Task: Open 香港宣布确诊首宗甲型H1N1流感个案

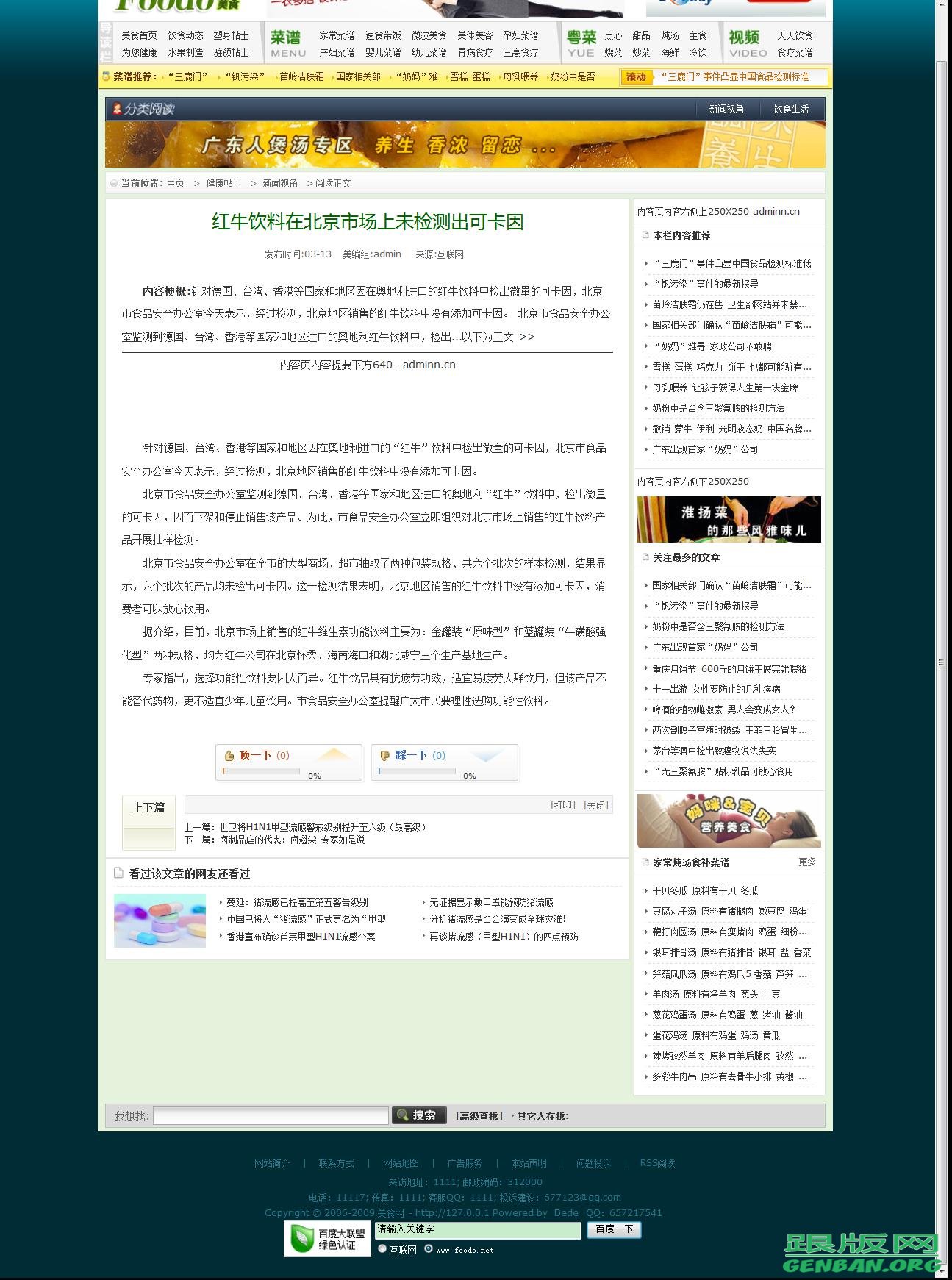Action: pyautogui.click(x=301, y=937)
